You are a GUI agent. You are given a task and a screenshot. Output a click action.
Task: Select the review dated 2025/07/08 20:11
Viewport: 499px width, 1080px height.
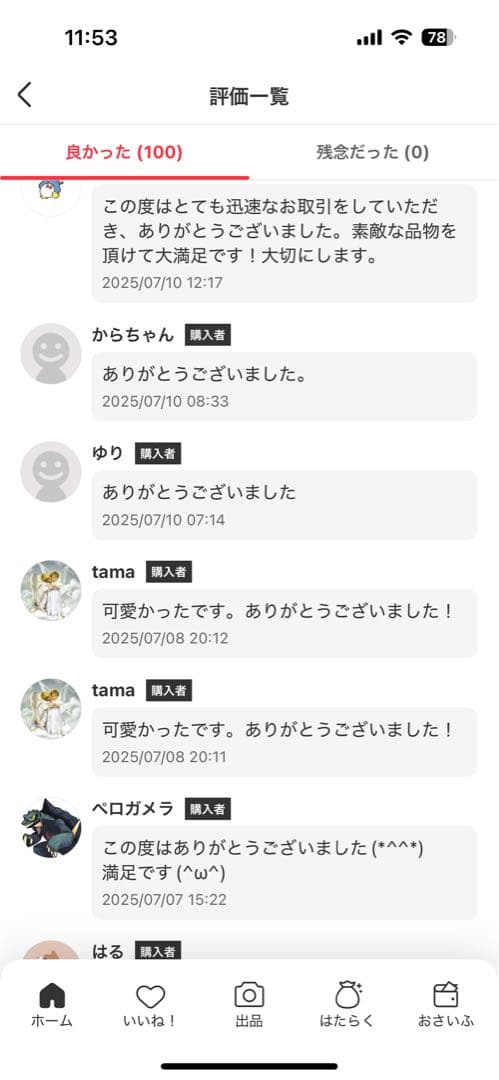click(285, 742)
